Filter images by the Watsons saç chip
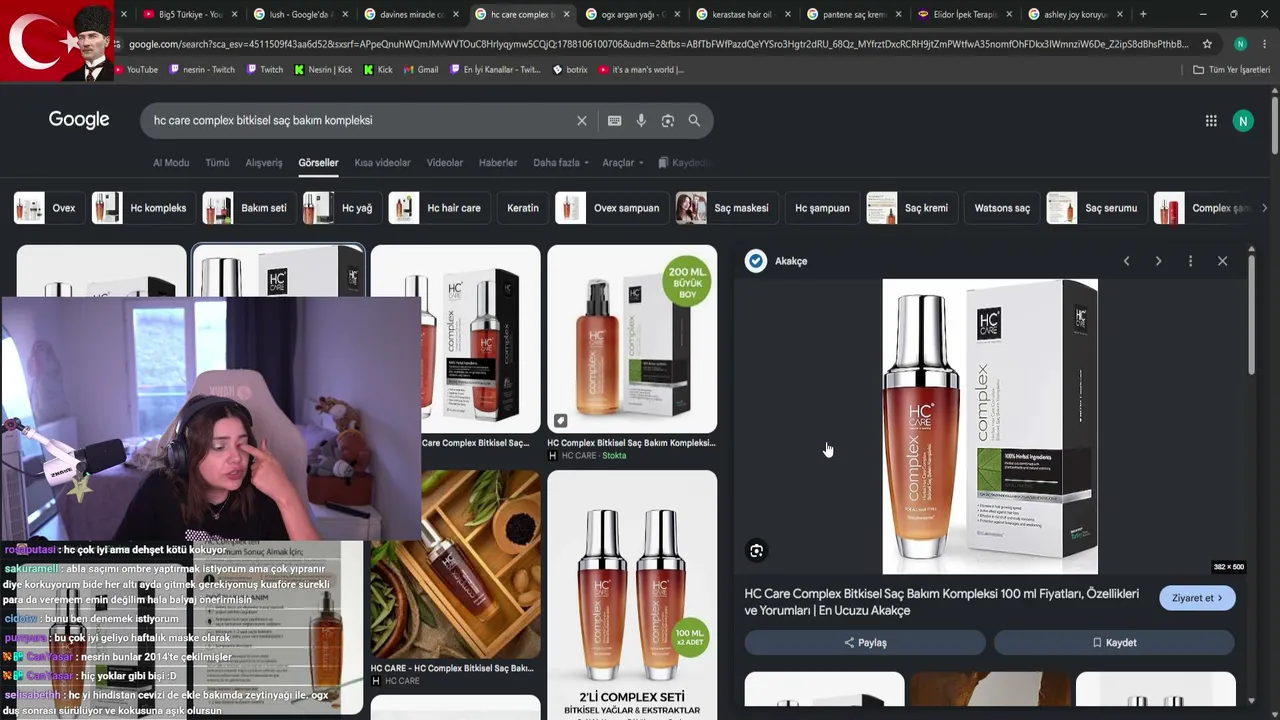 click(1001, 208)
